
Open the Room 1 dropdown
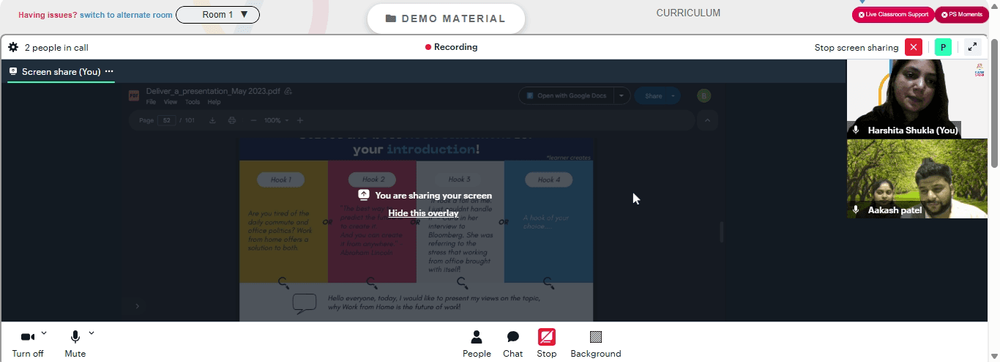point(217,15)
